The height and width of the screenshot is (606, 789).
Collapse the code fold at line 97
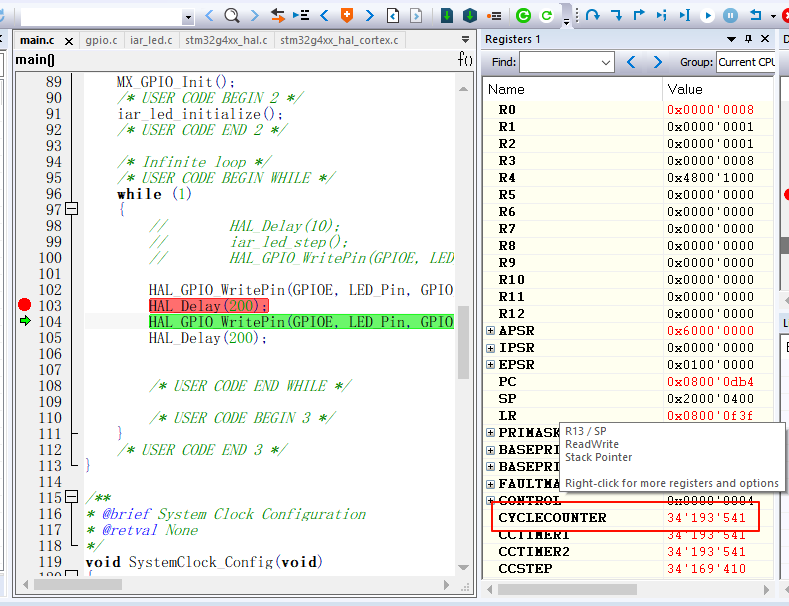(72, 208)
